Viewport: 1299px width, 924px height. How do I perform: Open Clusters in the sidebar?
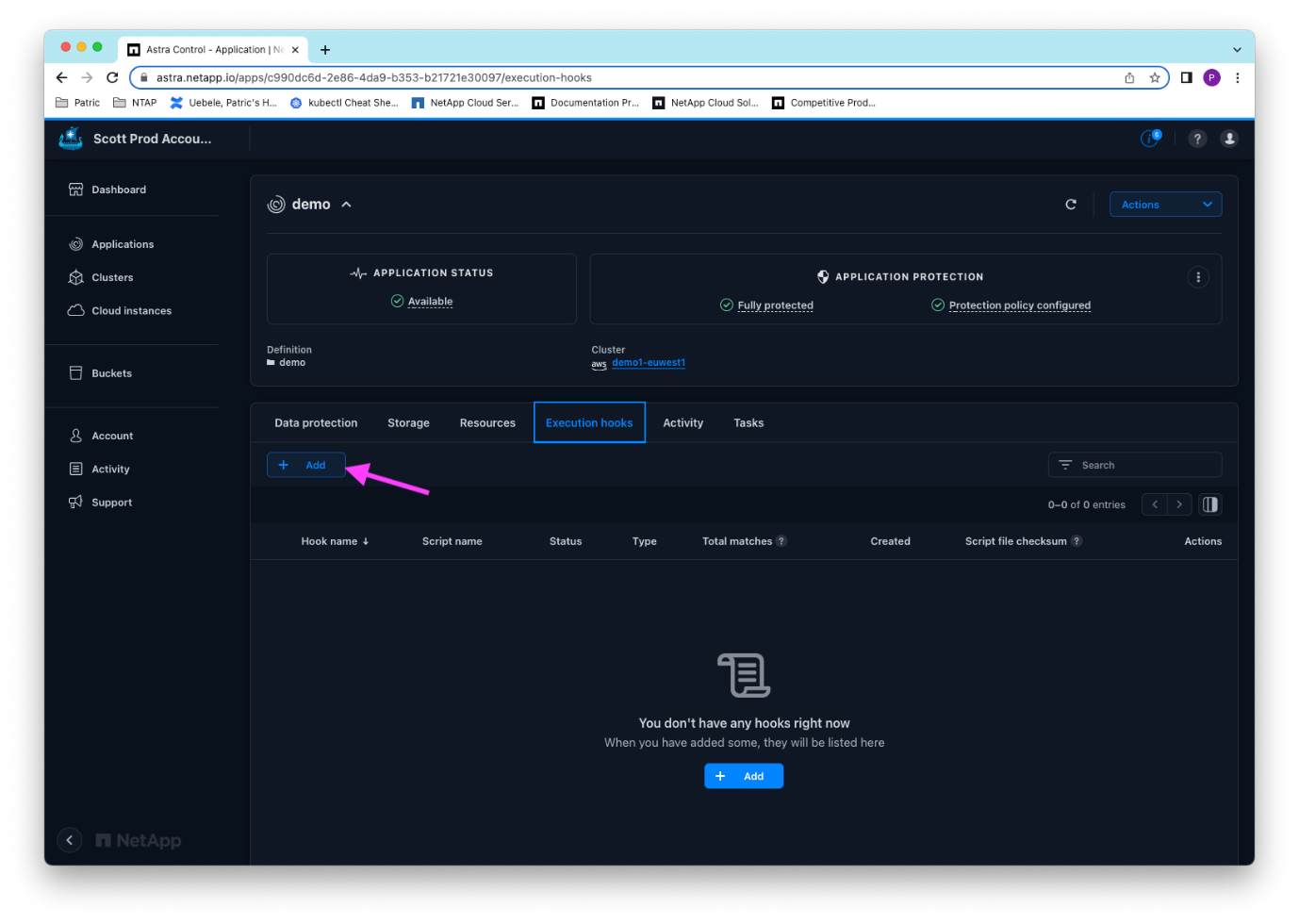pos(112,277)
